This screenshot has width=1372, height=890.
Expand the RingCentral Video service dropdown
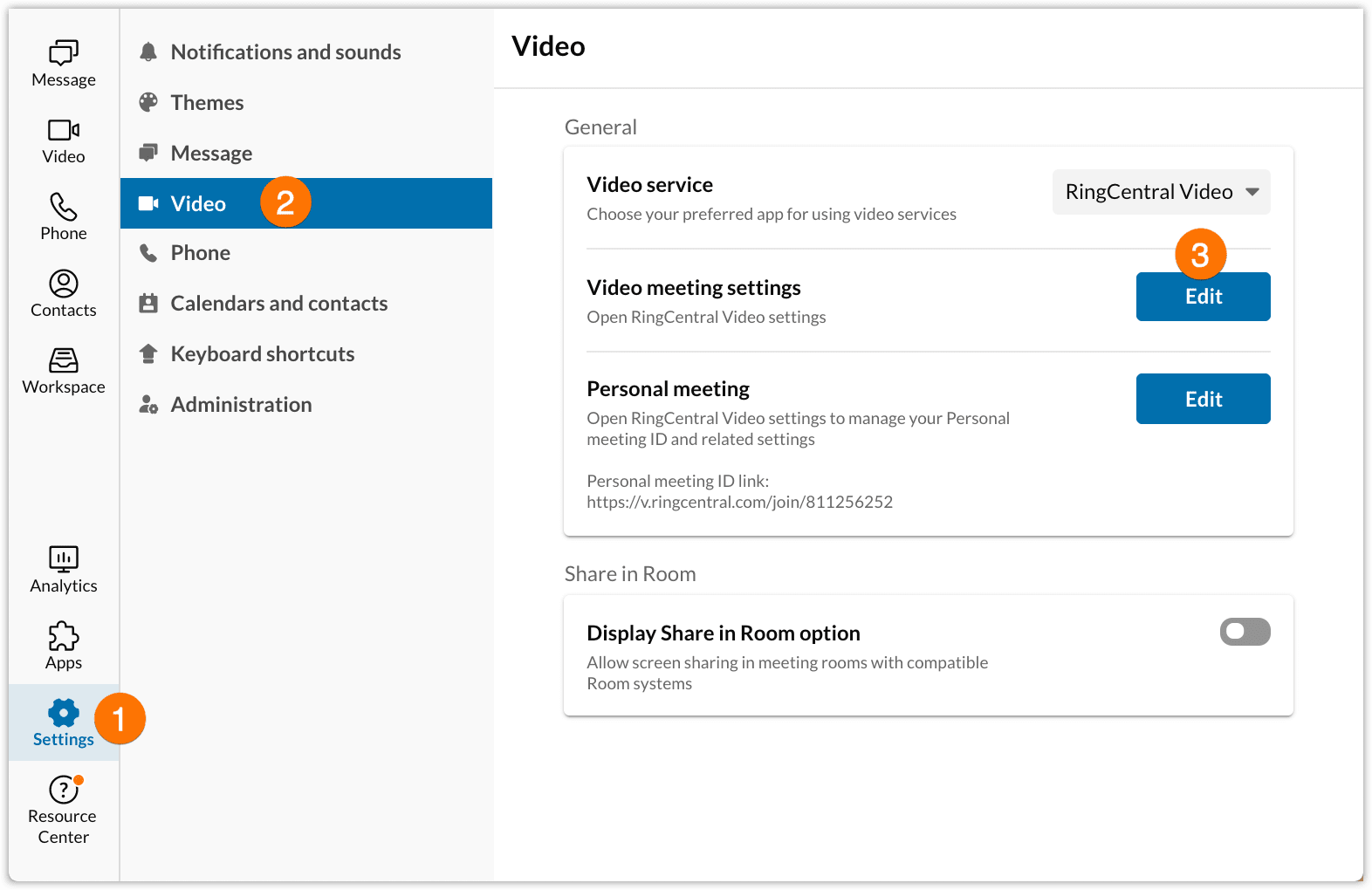(x=1161, y=192)
